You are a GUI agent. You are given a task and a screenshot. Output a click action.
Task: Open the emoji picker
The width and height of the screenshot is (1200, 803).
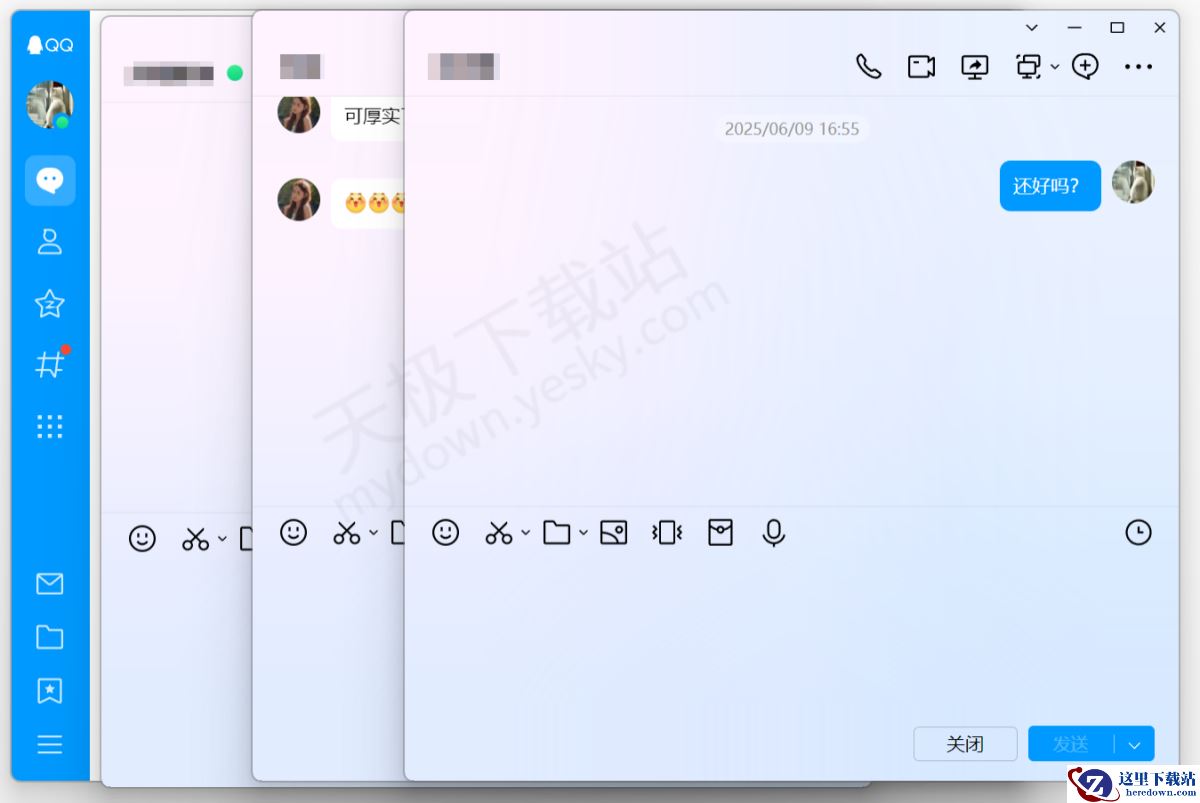tap(446, 532)
